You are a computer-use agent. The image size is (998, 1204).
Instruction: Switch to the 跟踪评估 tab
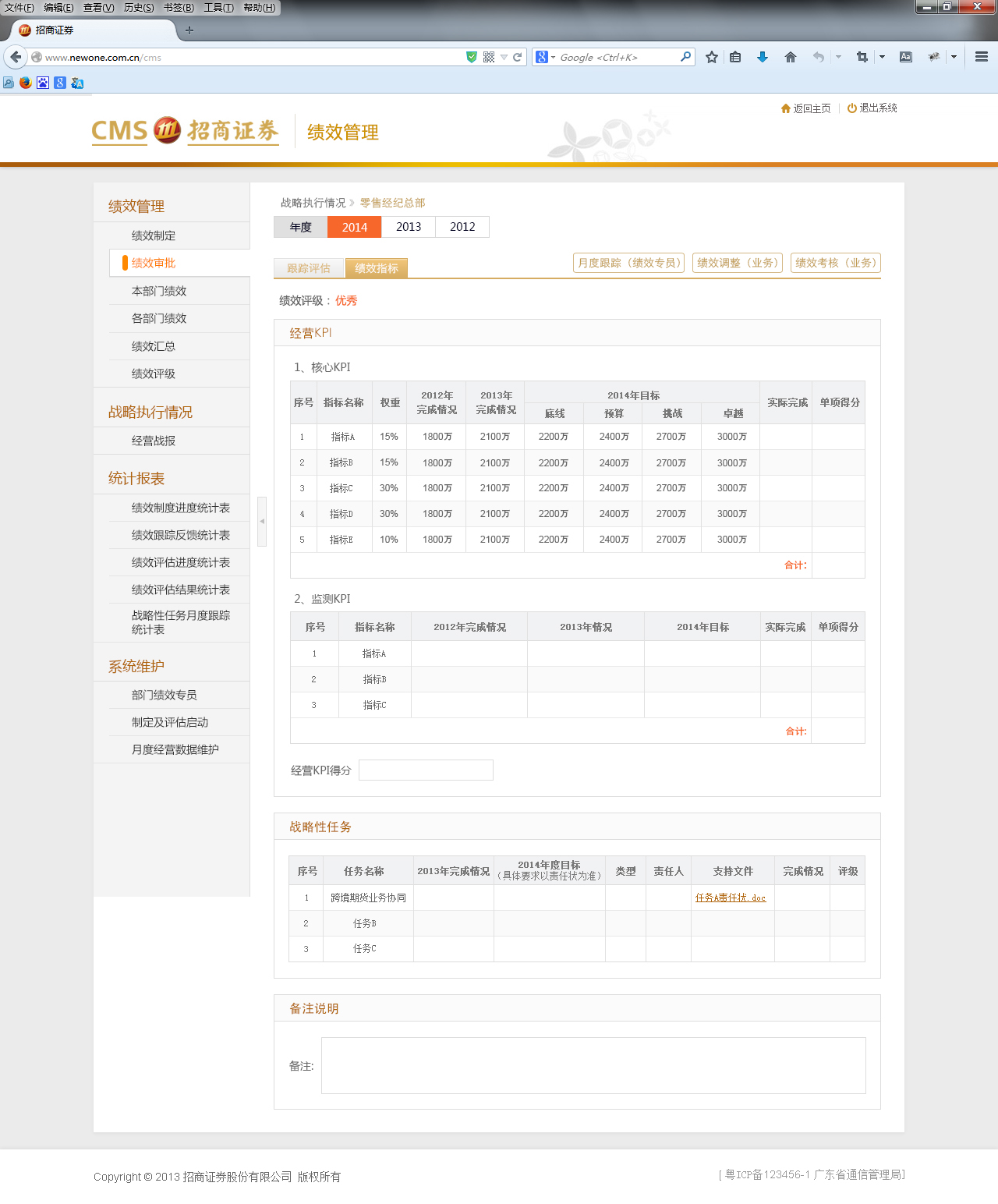pos(309,267)
